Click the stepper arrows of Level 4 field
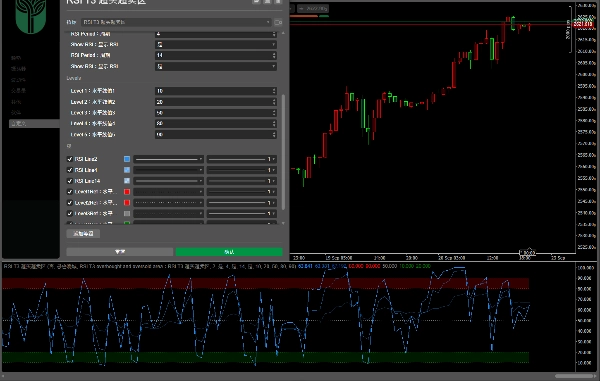Screen dimensions: 600x381 (x=274, y=124)
